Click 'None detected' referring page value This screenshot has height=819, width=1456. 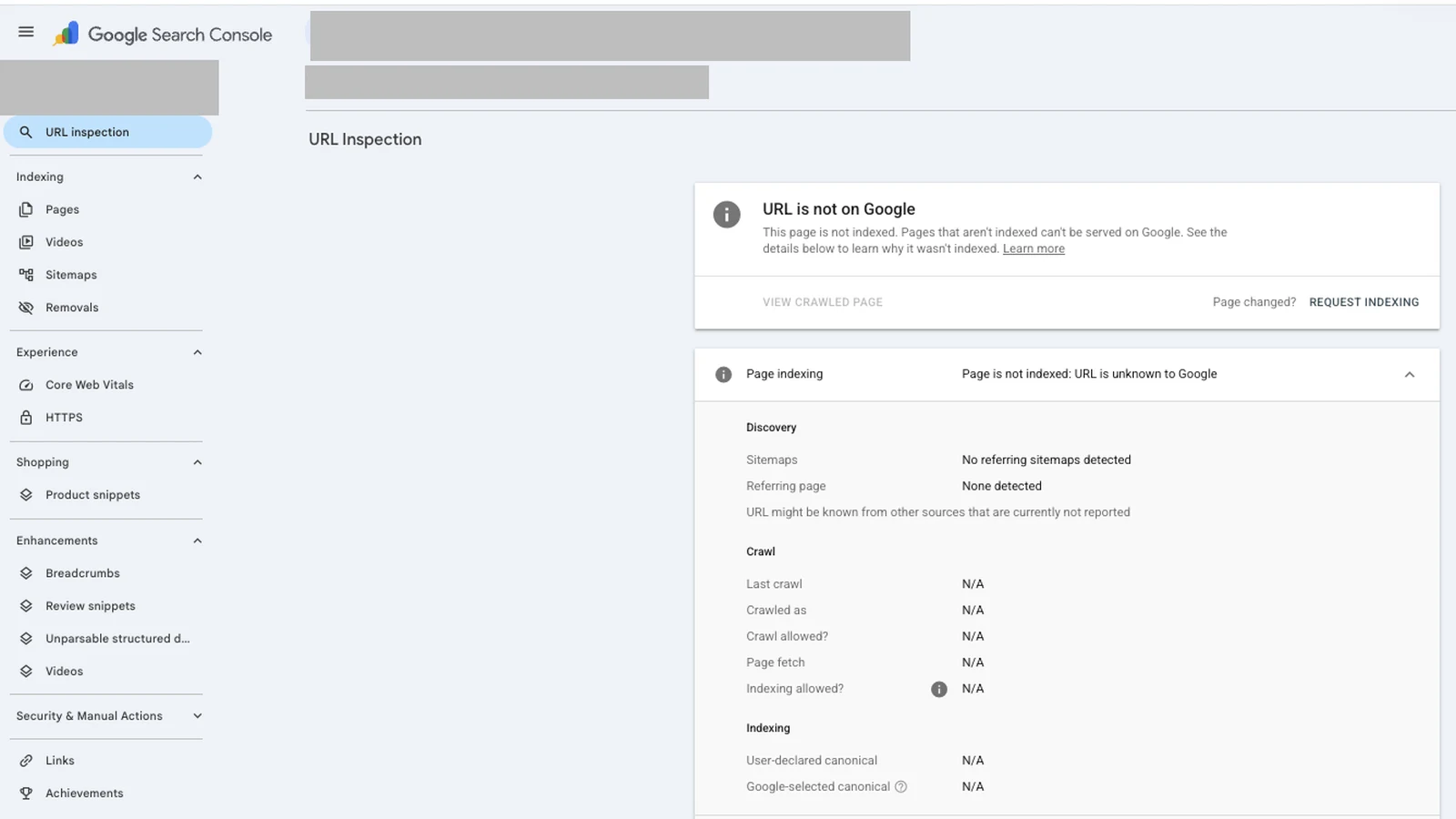click(x=1002, y=487)
